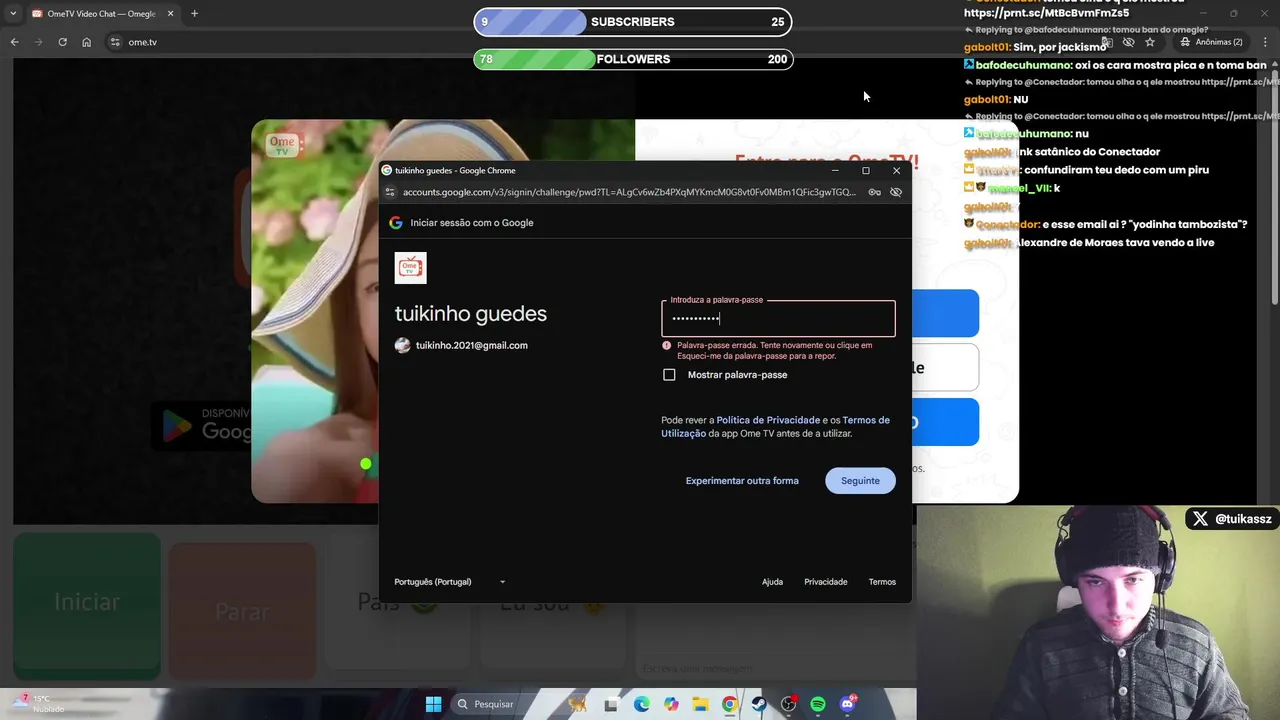
Task: Bookmark this page with the star icon
Action: tap(1150, 42)
